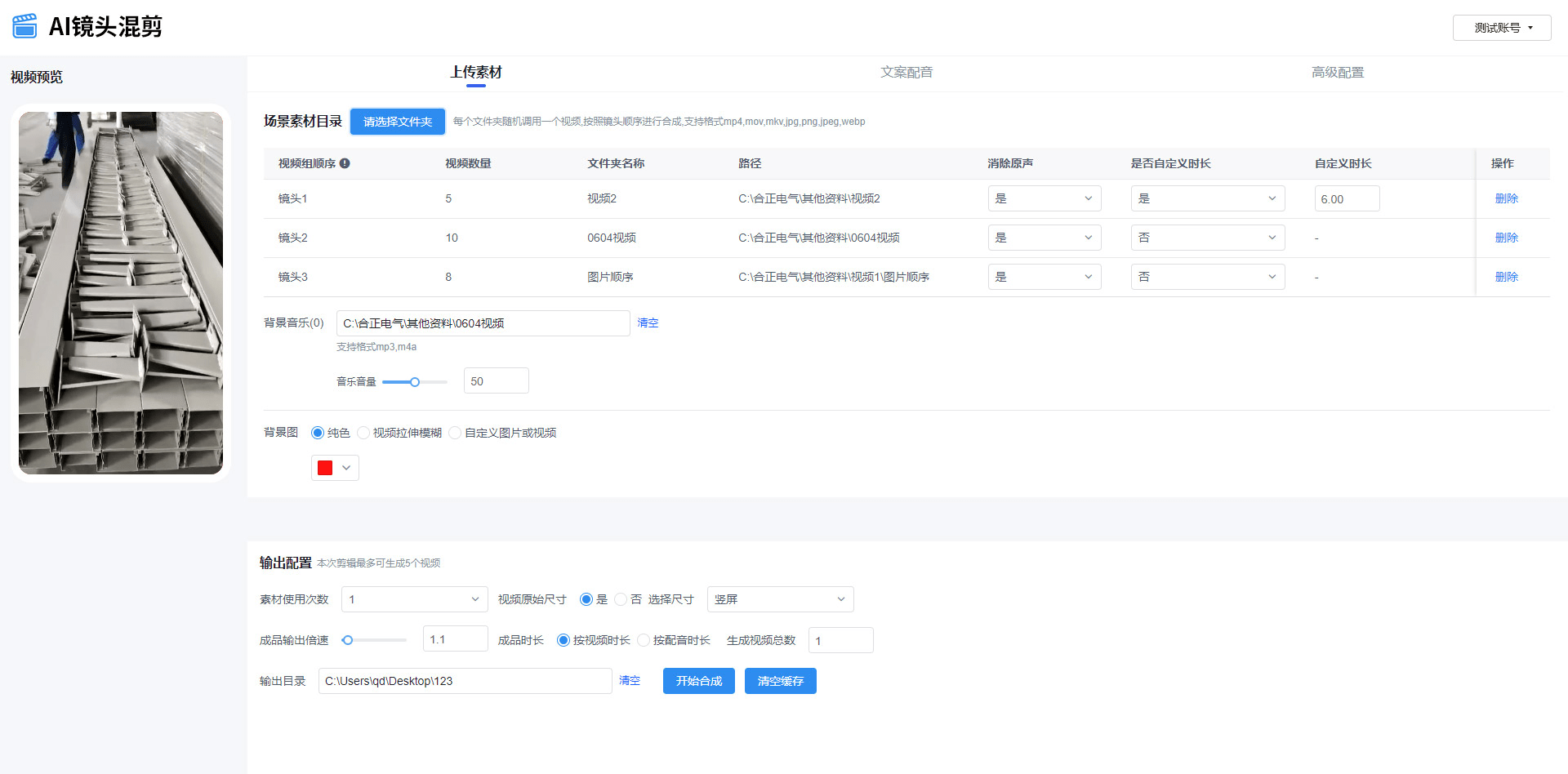Open the red background color picker

click(335, 468)
